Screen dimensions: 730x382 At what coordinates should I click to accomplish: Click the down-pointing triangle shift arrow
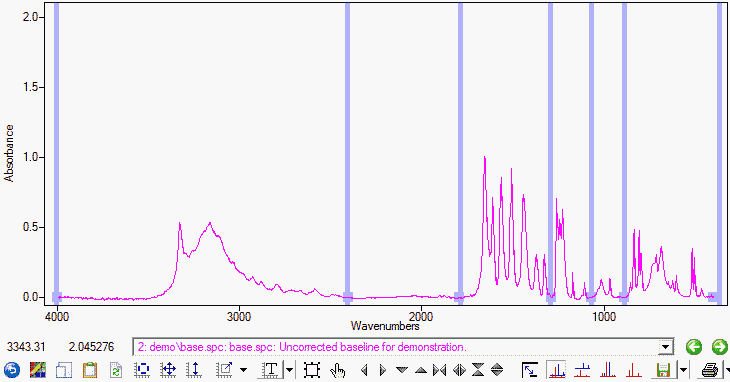tap(401, 370)
